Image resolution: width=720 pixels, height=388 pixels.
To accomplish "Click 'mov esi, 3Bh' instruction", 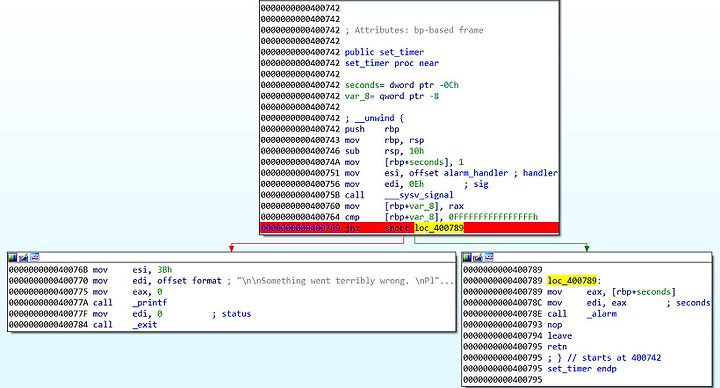I will [132, 270].
